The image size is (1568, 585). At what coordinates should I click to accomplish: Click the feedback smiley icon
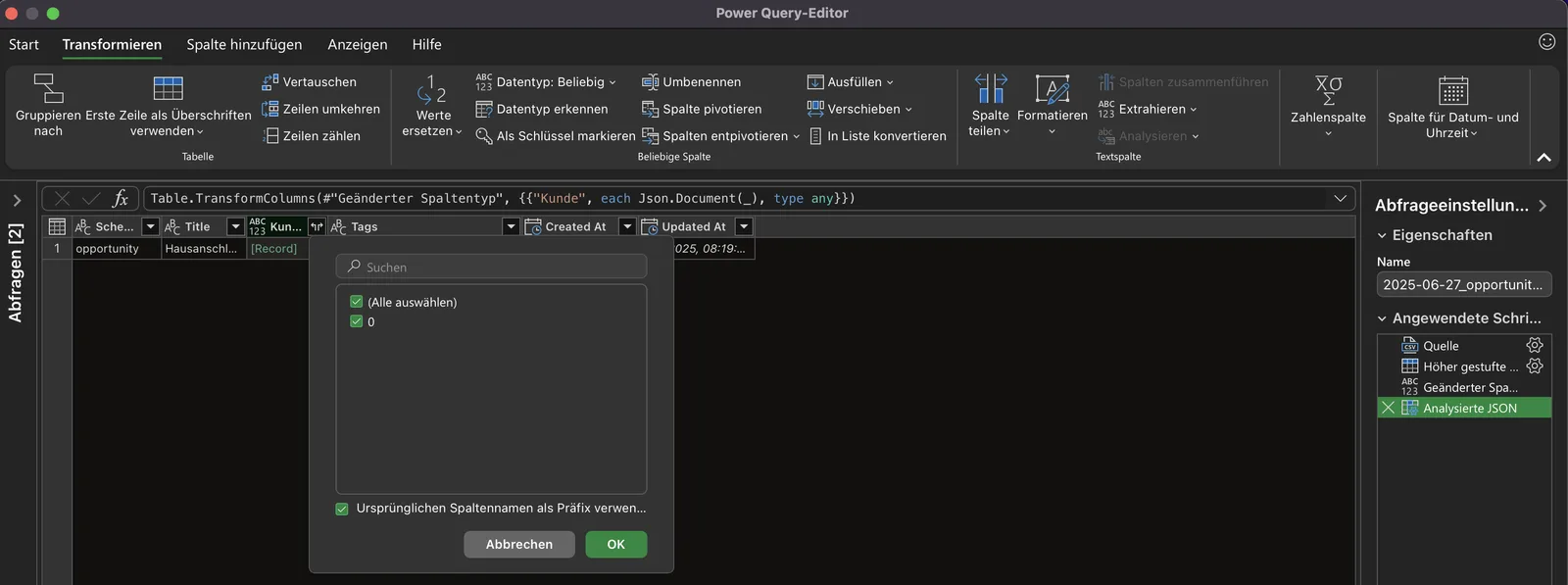pyautogui.click(x=1547, y=41)
